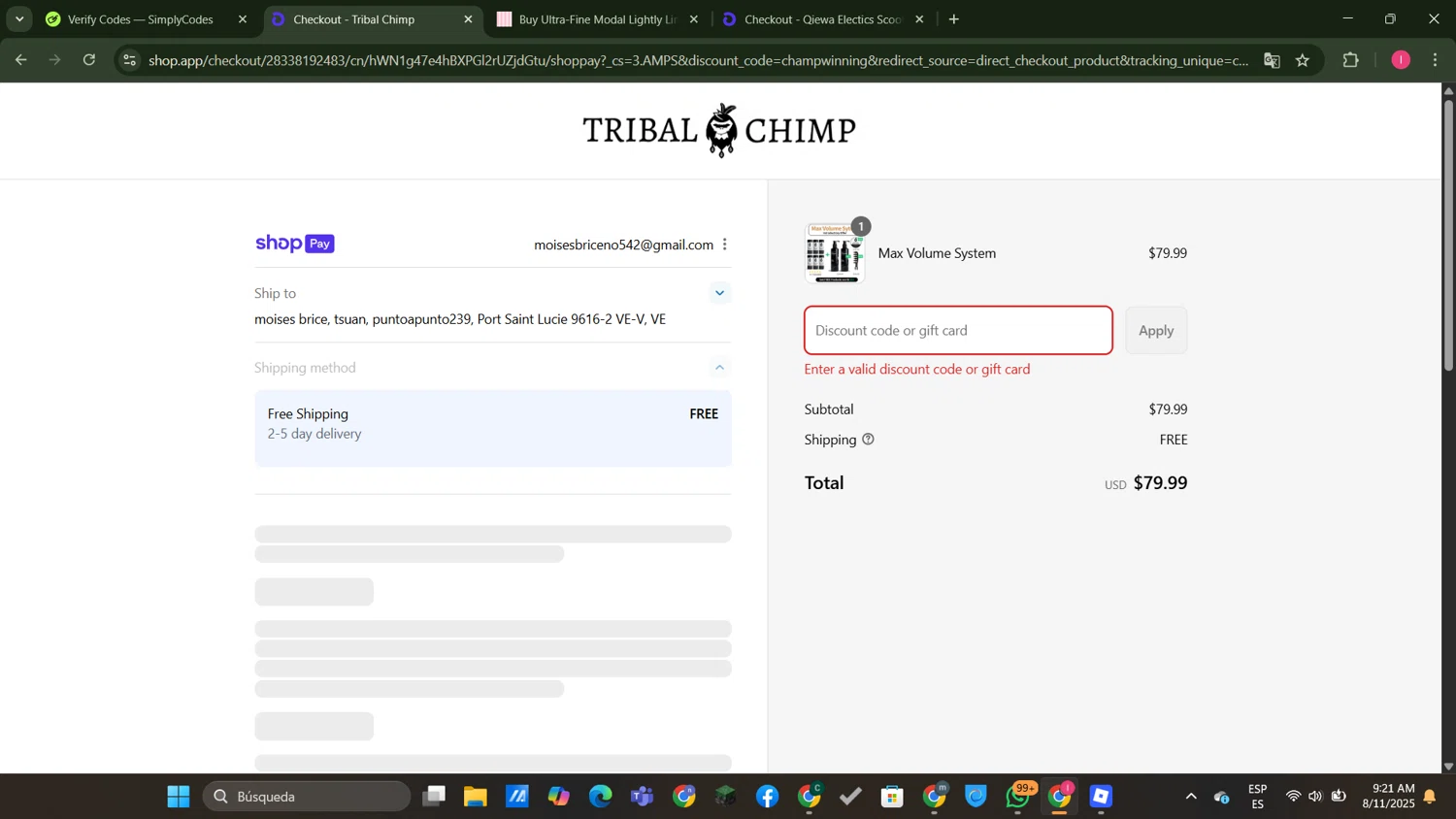Switch to Checkout - Qiewa Electics tab
Viewport: 1456px width, 819px height.
point(823,19)
